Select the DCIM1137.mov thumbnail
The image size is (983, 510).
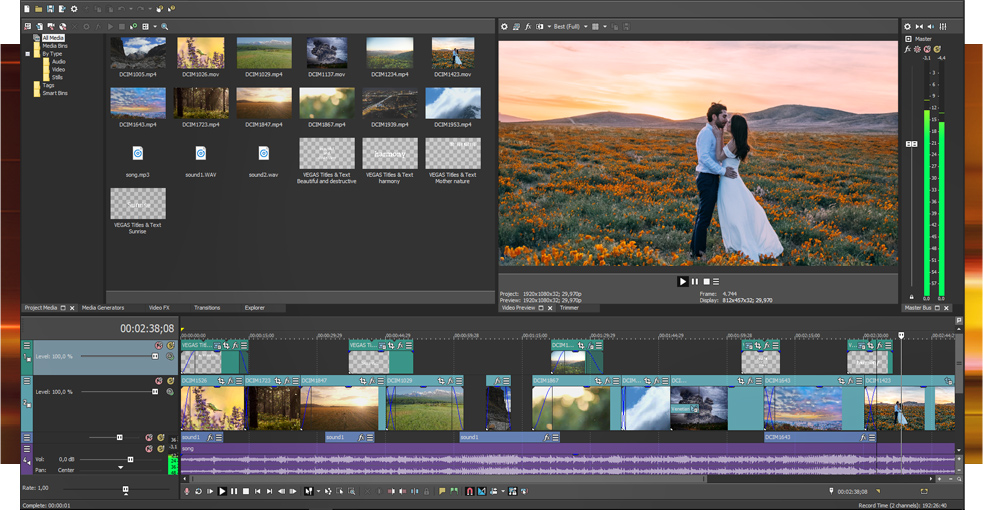[x=327, y=53]
